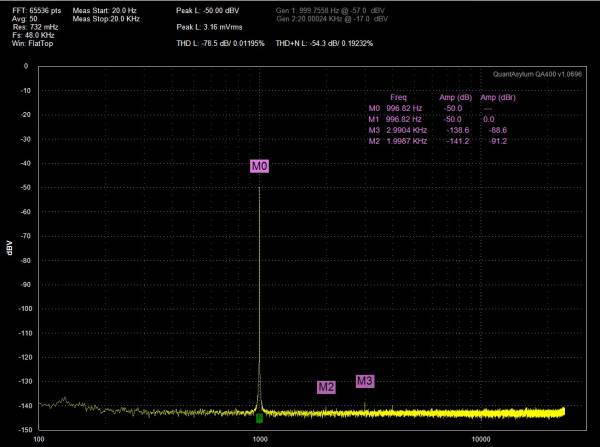Click the '10000' label on the frequency axis
This screenshot has width=600, height=447.
coord(481,439)
